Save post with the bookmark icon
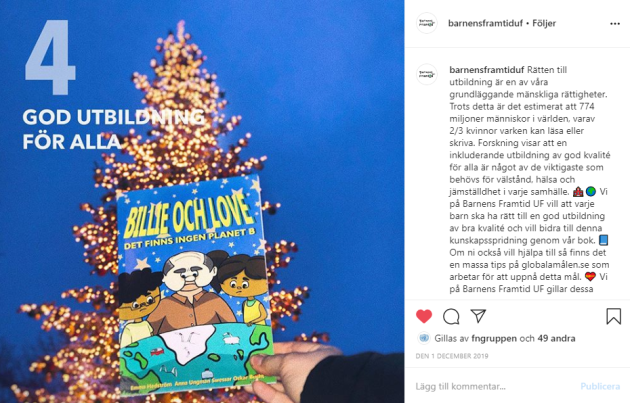This screenshot has height=403, width=630. coord(614,316)
